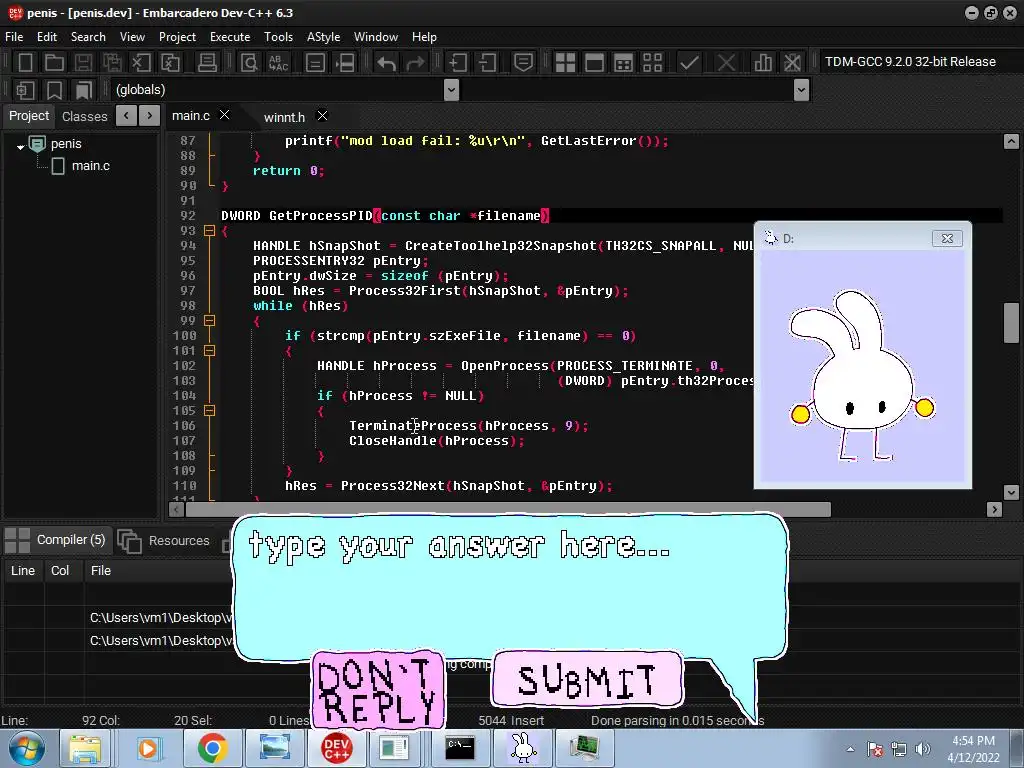Open the AStyle menu
The width and height of the screenshot is (1024, 768).
pos(323,37)
